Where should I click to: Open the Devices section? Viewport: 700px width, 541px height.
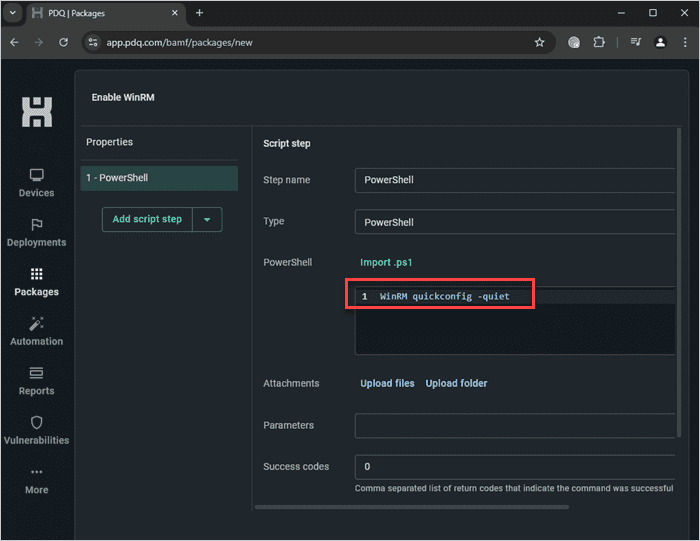click(x=37, y=183)
